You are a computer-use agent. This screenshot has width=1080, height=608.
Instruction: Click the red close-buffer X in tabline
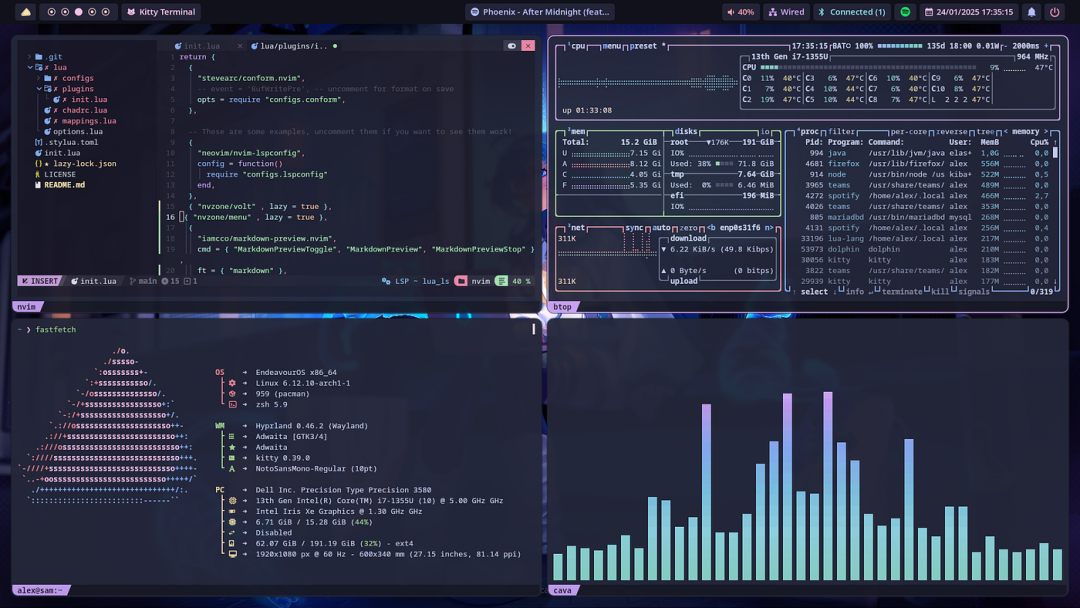(528, 46)
